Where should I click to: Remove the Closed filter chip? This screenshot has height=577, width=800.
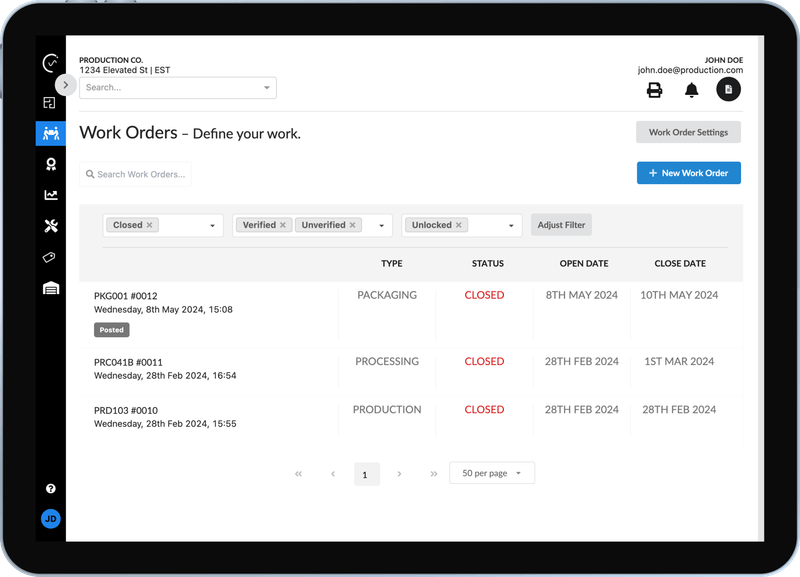tap(152, 225)
